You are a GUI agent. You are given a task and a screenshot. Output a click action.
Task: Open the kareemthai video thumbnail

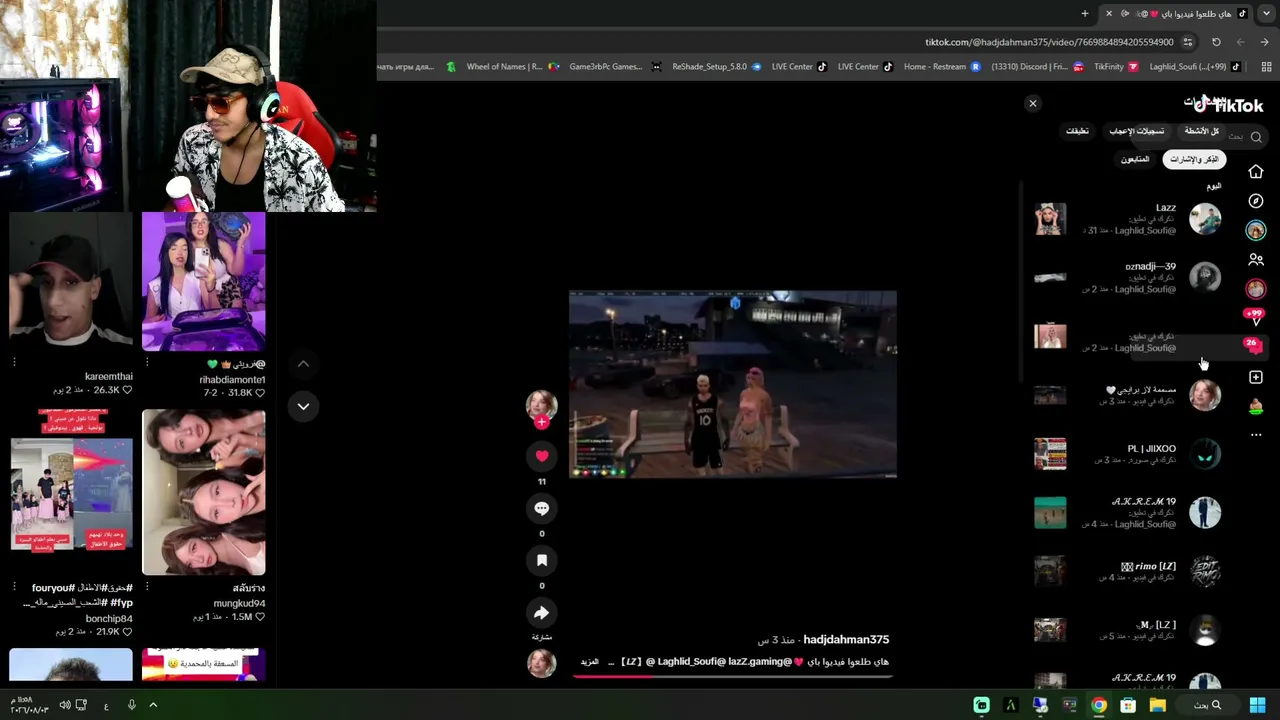click(x=71, y=281)
